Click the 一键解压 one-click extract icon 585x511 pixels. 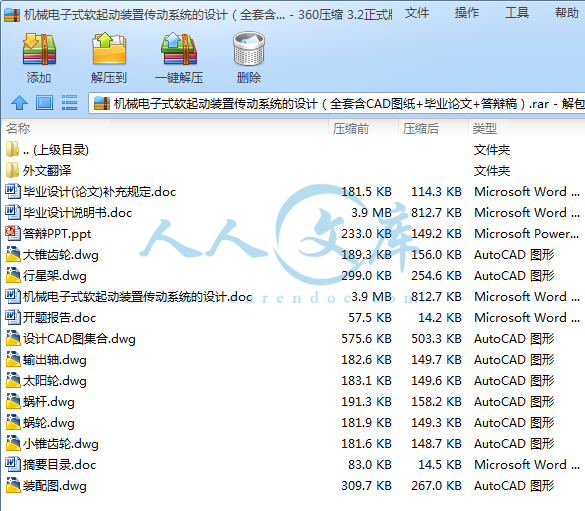[x=179, y=49]
